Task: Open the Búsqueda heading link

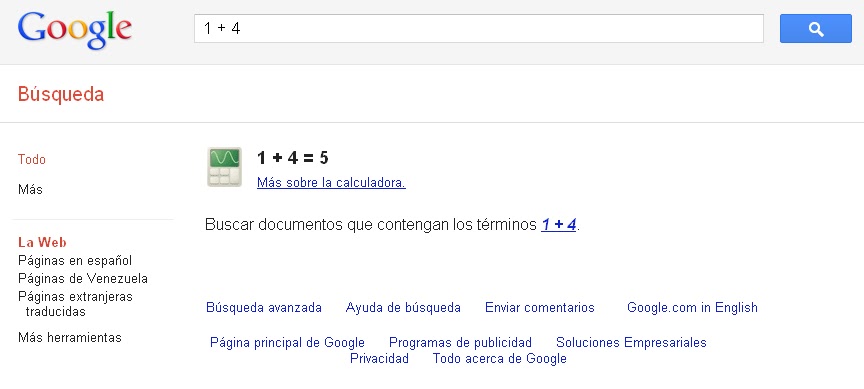Action: pos(61,94)
